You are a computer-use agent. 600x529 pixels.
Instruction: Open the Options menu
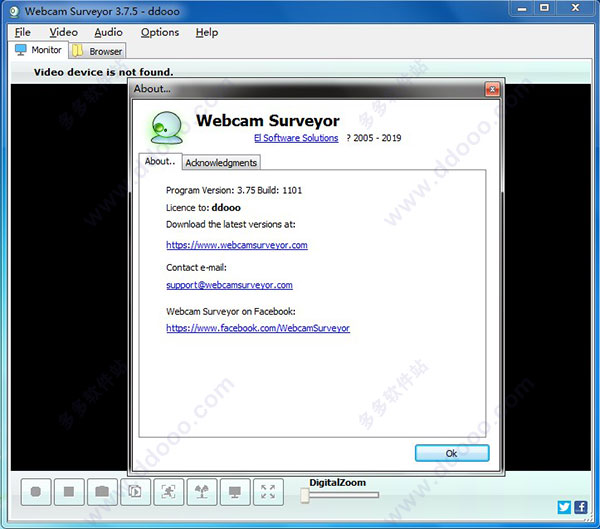160,33
